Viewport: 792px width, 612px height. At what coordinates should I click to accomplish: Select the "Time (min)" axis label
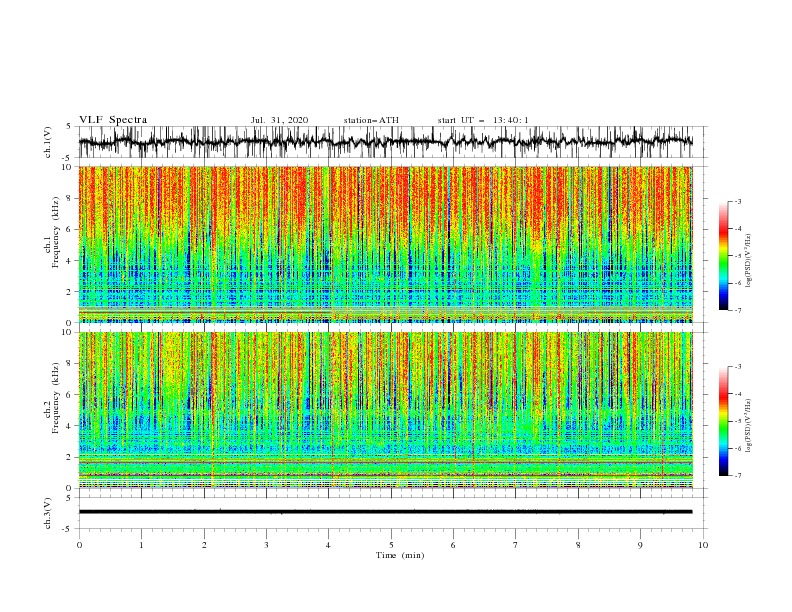[400, 555]
